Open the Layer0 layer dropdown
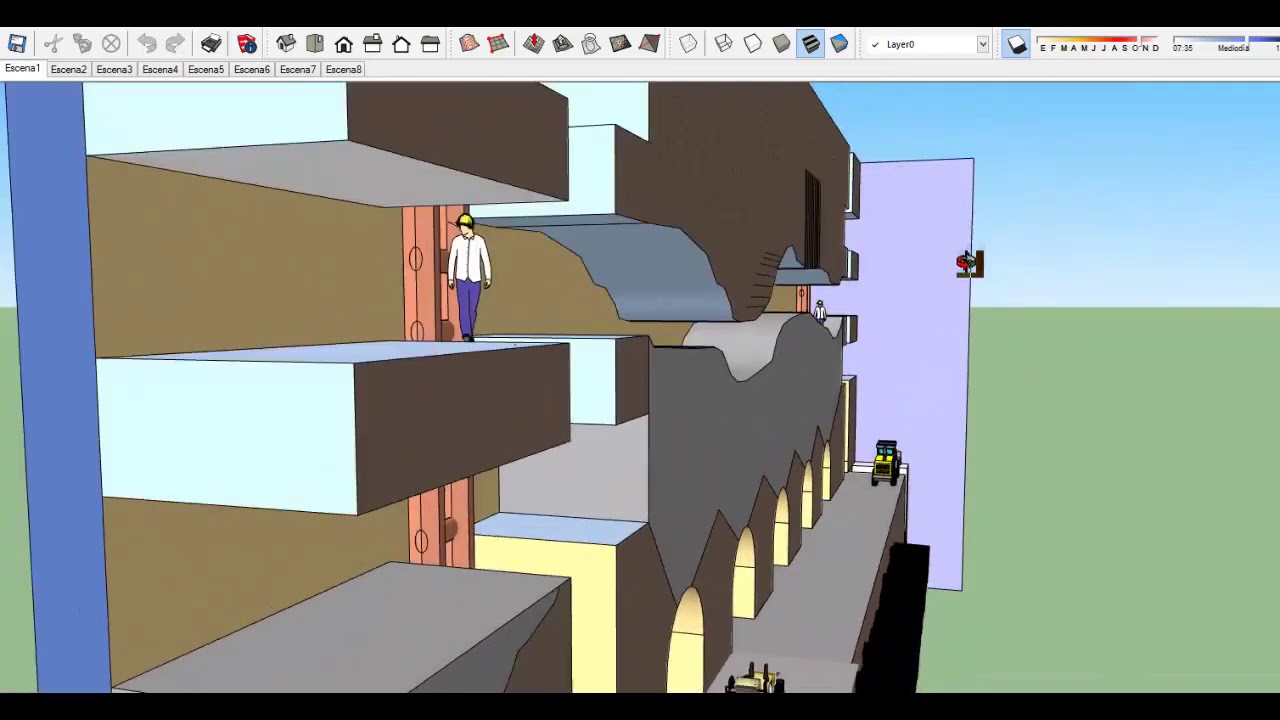The height and width of the screenshot is (720, 1280). coord(928,44)
